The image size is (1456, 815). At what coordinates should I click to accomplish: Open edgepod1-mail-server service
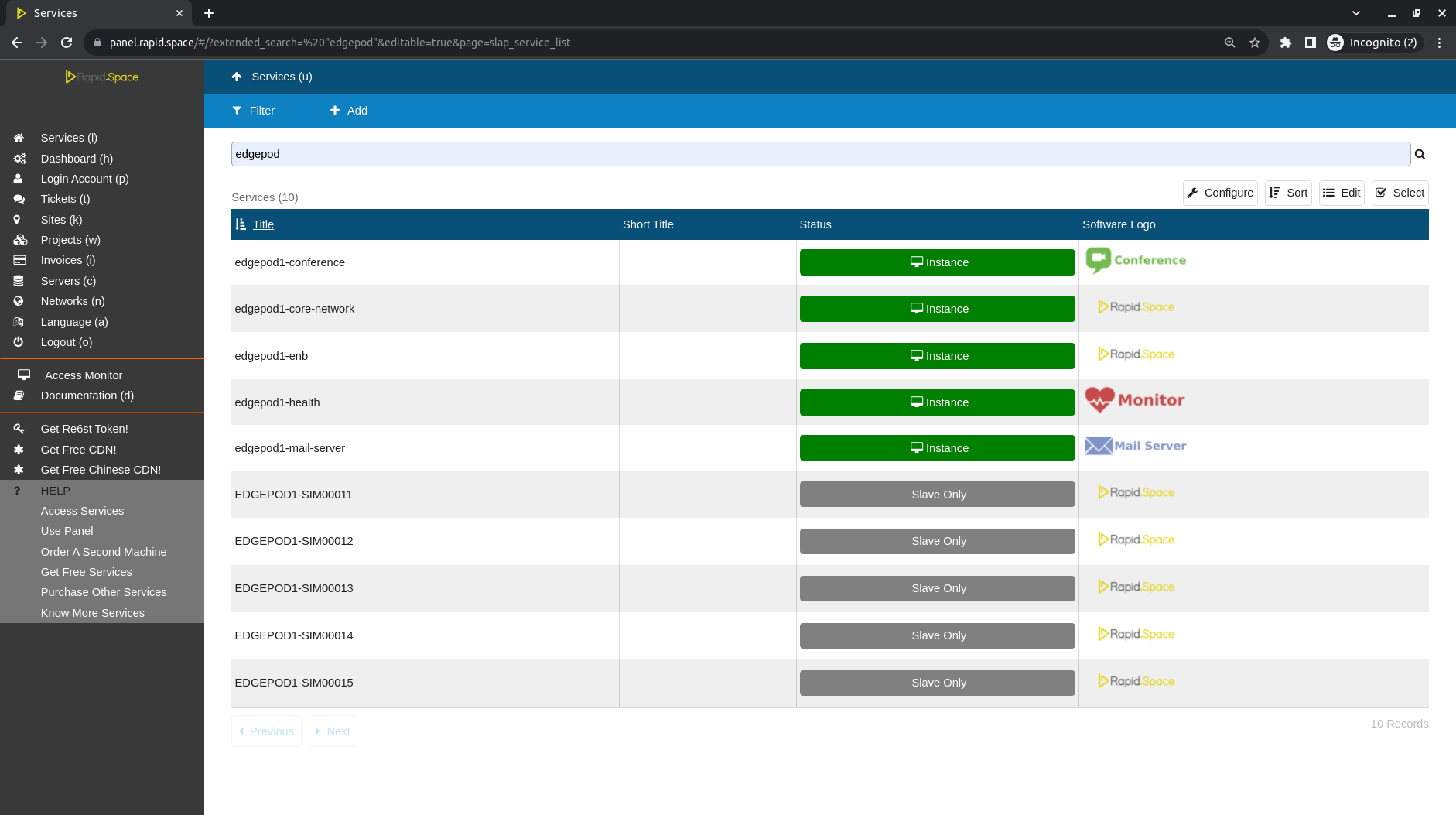[x=290, y=448]
